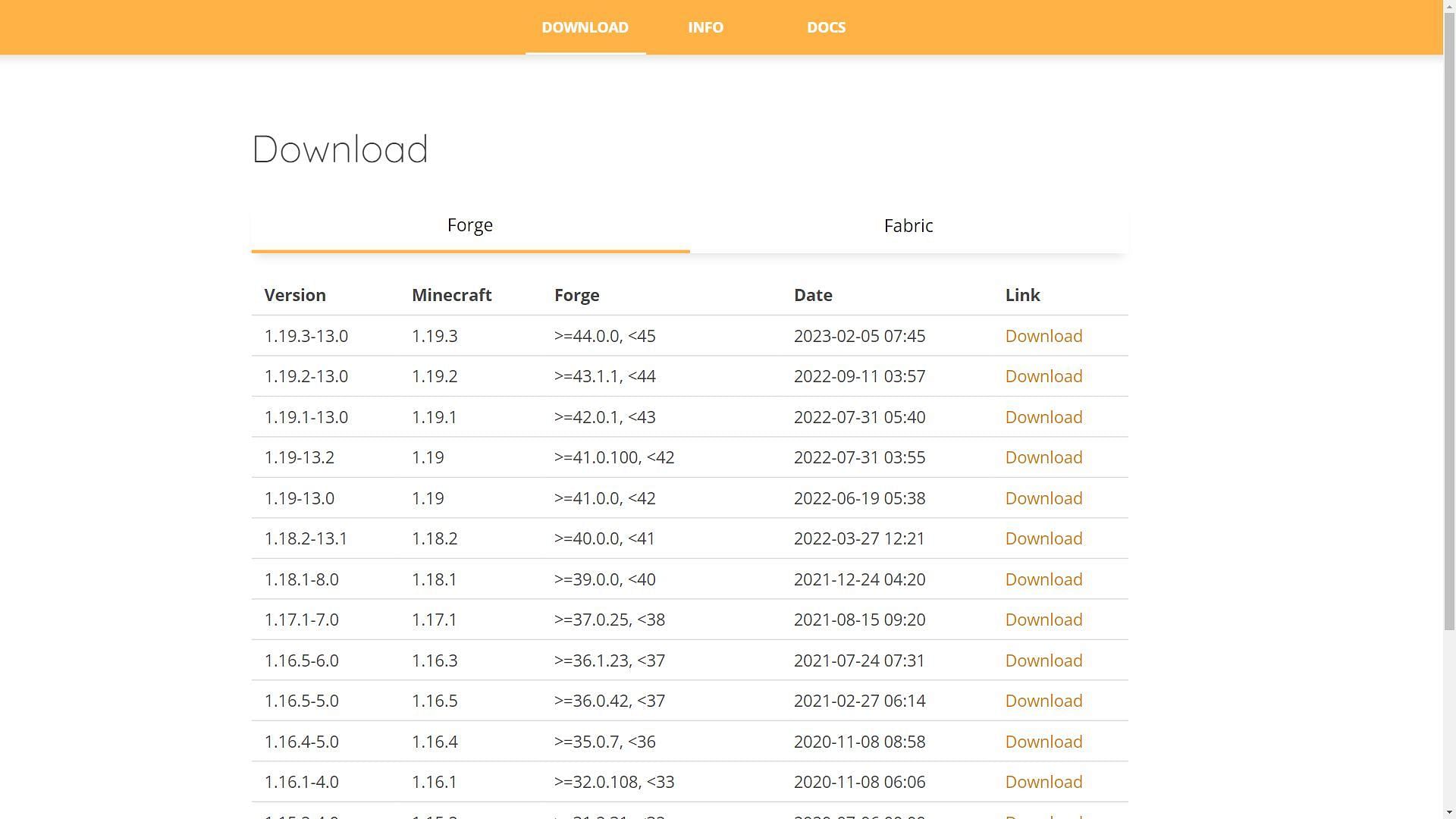Click the DOWNLOAD navigation menu item
This screenshot has height=819, width=1456.
[585, 27]
